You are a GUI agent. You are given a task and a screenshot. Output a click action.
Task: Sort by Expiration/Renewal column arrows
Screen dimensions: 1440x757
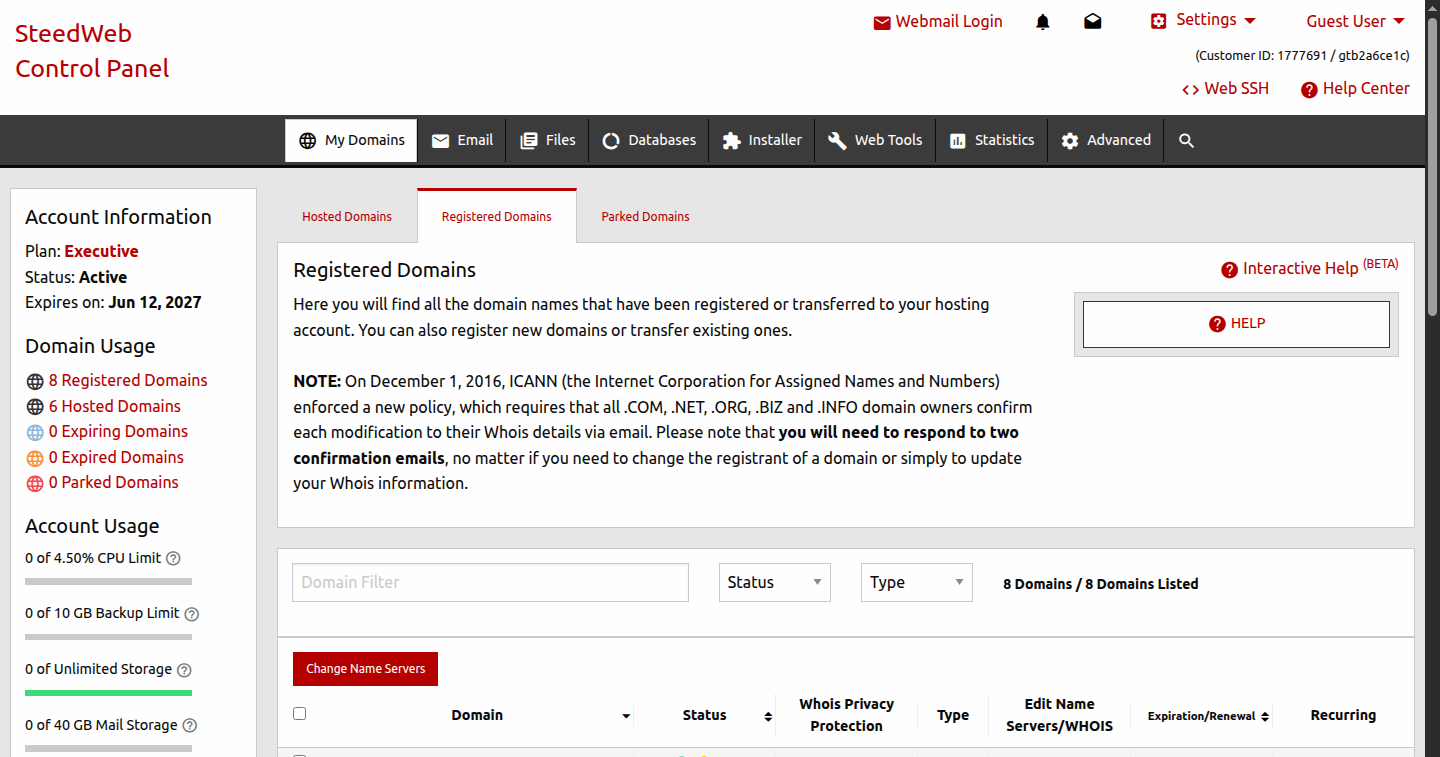(x=1265, y=716)
